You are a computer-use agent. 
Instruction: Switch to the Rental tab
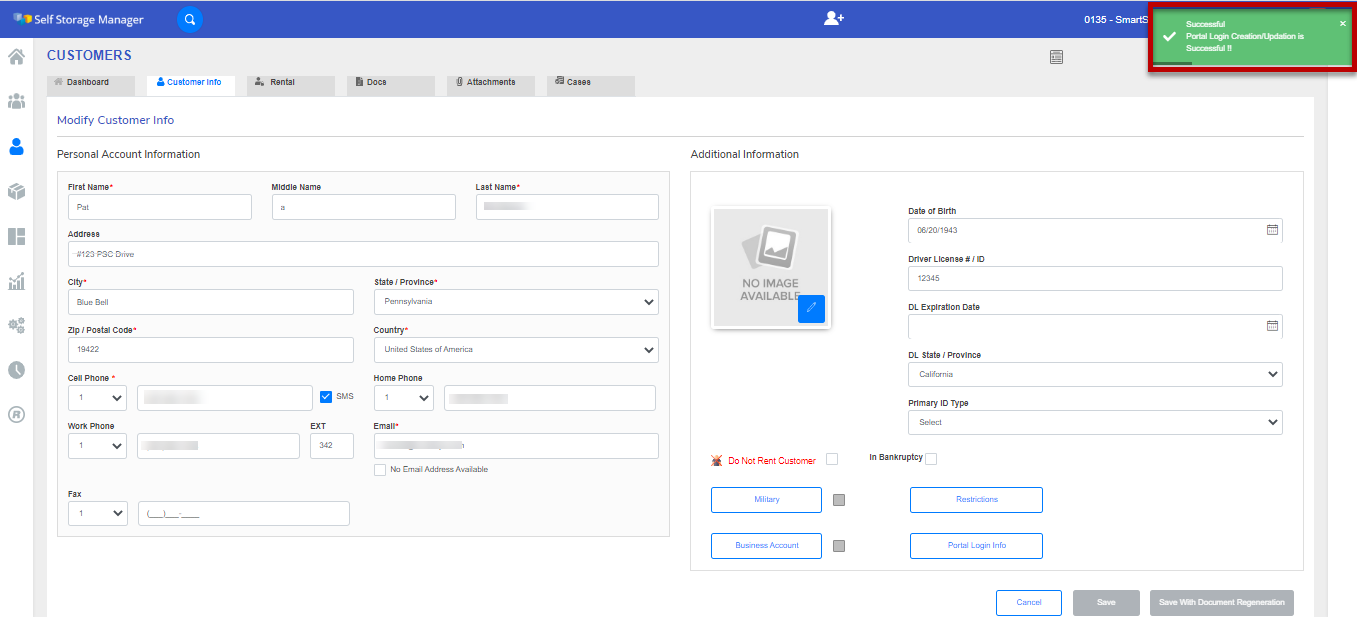[291, 85]
